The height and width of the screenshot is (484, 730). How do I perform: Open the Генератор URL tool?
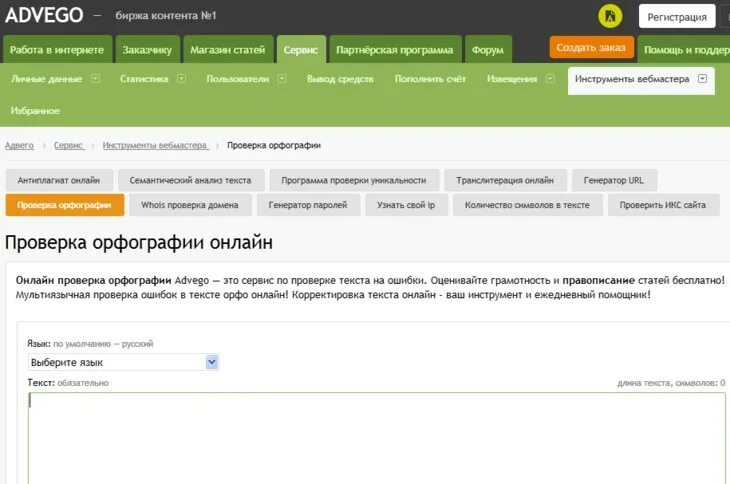[614, 180]
